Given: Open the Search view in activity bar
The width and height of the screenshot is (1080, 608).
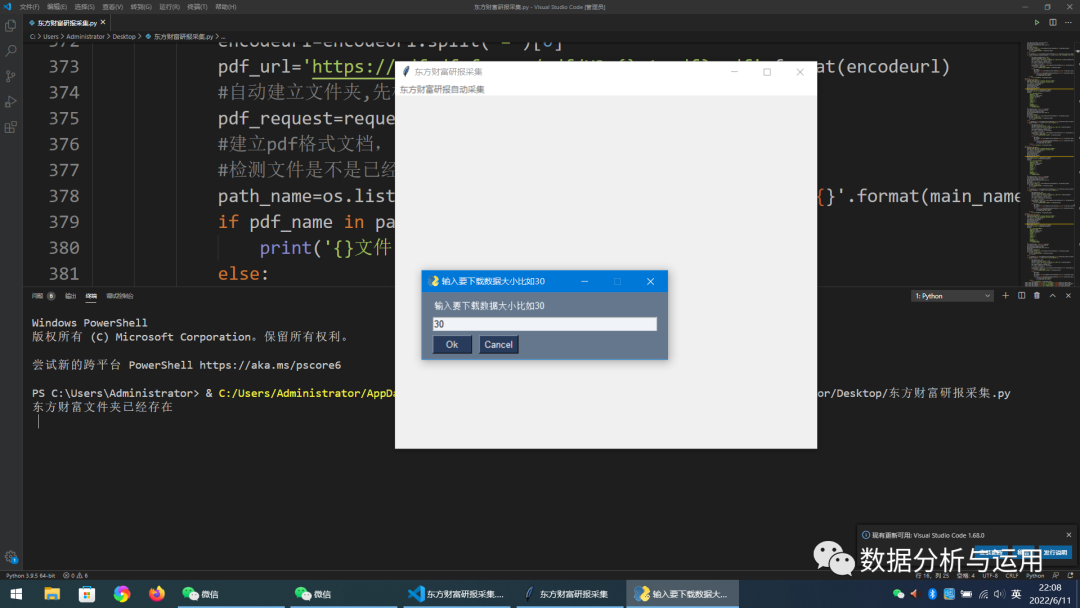Looking at the screenshot, I should point(10,51).
